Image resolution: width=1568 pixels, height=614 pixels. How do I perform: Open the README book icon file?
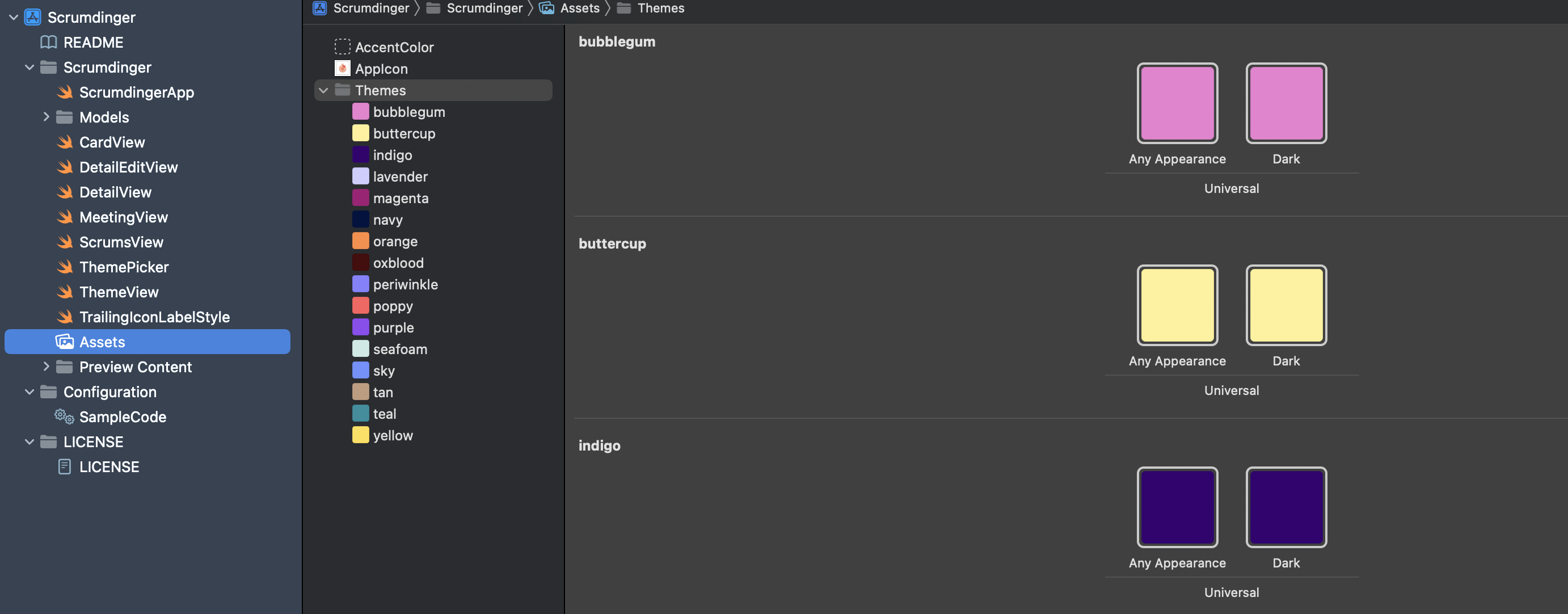click(x=48, y=42)
